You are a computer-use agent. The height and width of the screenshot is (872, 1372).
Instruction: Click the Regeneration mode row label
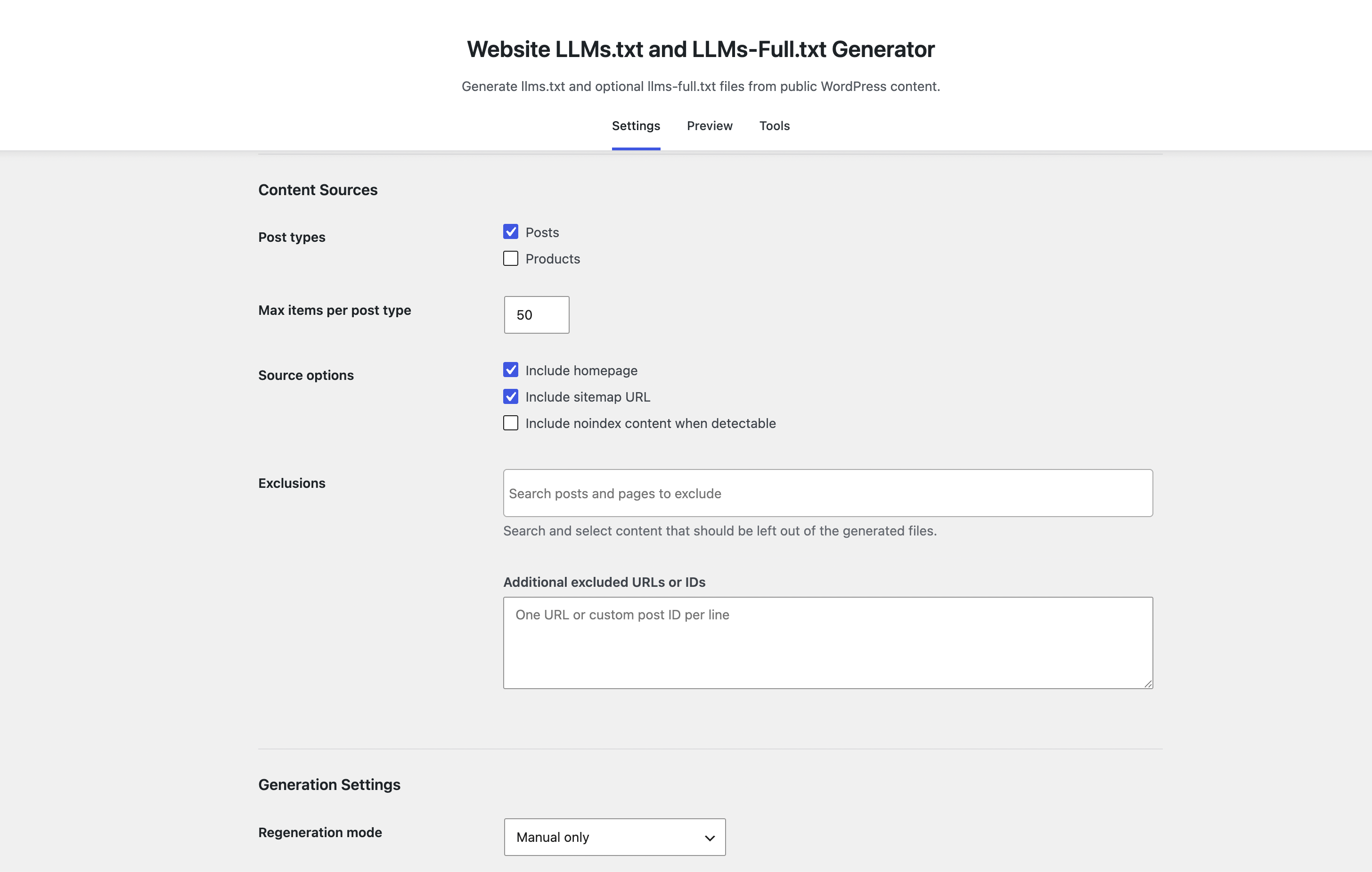pos(320,833)
